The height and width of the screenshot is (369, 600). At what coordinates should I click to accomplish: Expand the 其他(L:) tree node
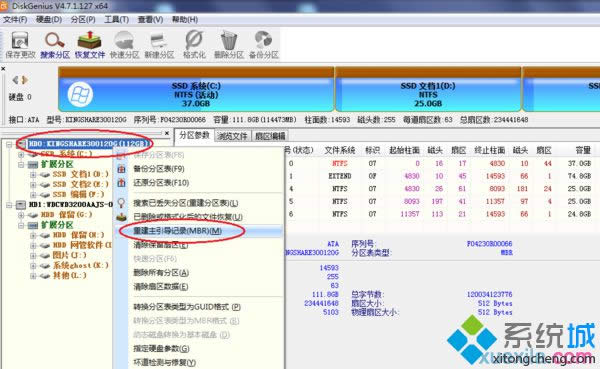point(33,276)
